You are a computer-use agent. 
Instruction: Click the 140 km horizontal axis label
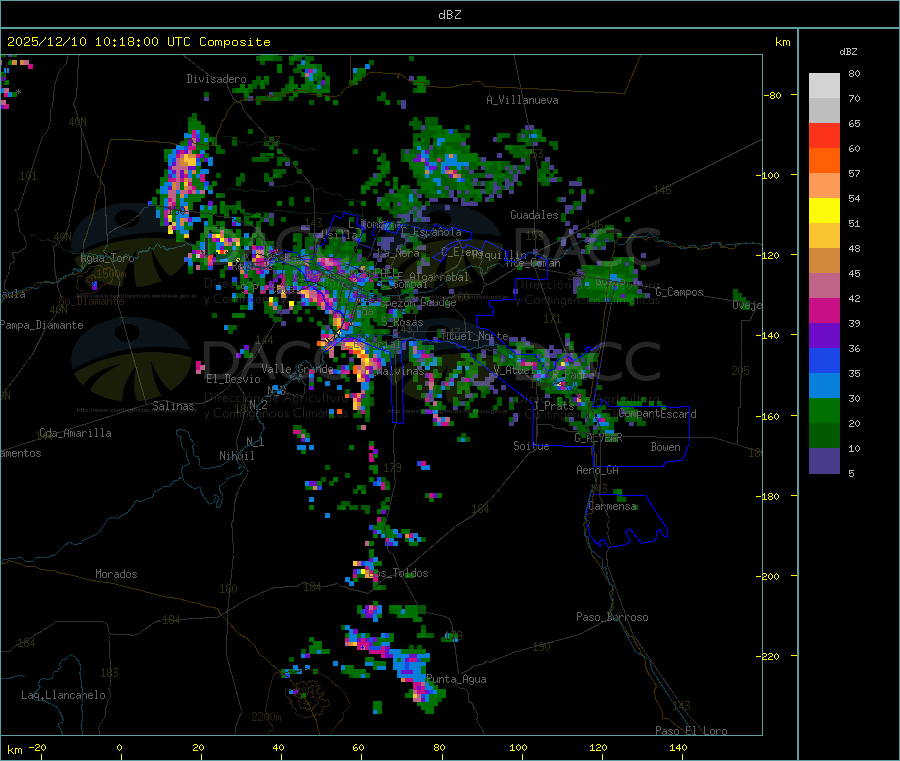click(678, 747)
